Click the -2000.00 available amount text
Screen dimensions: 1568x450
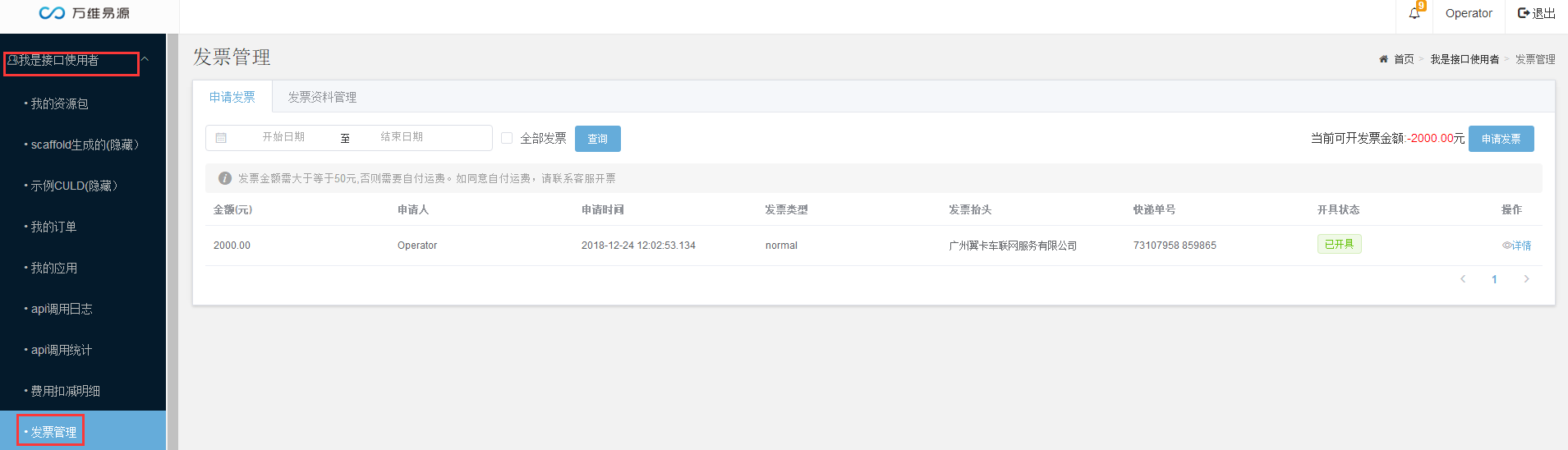click(1431, 138)
